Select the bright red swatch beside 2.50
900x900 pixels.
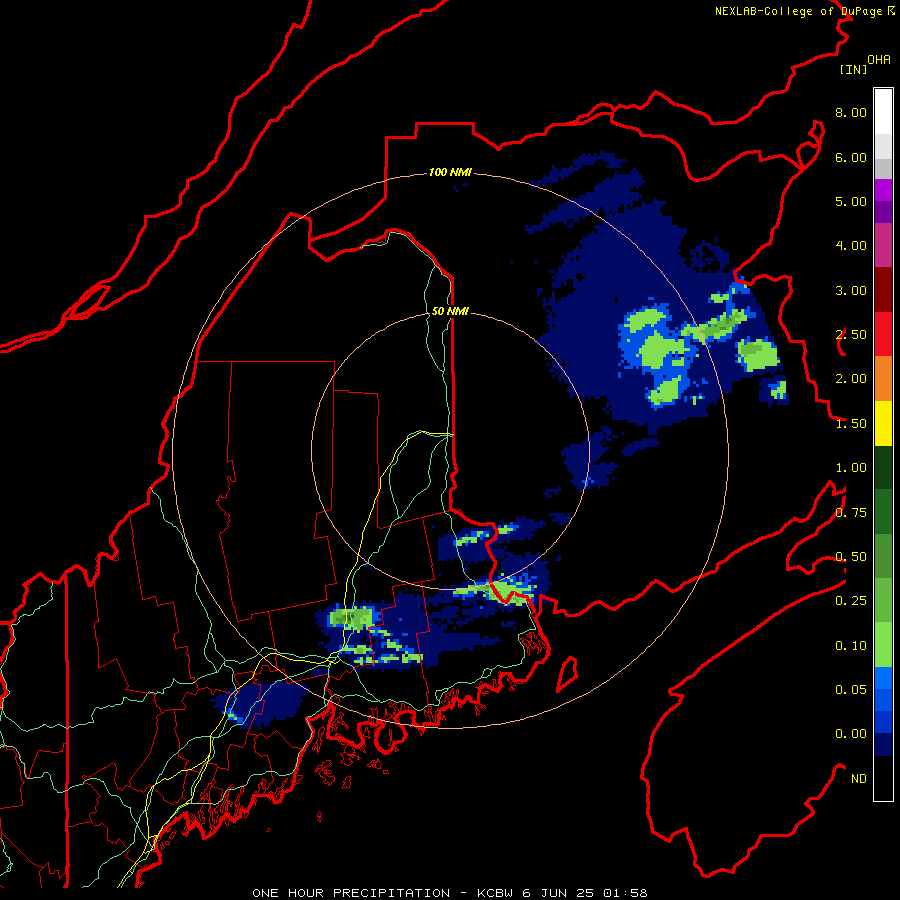point(883,334)
